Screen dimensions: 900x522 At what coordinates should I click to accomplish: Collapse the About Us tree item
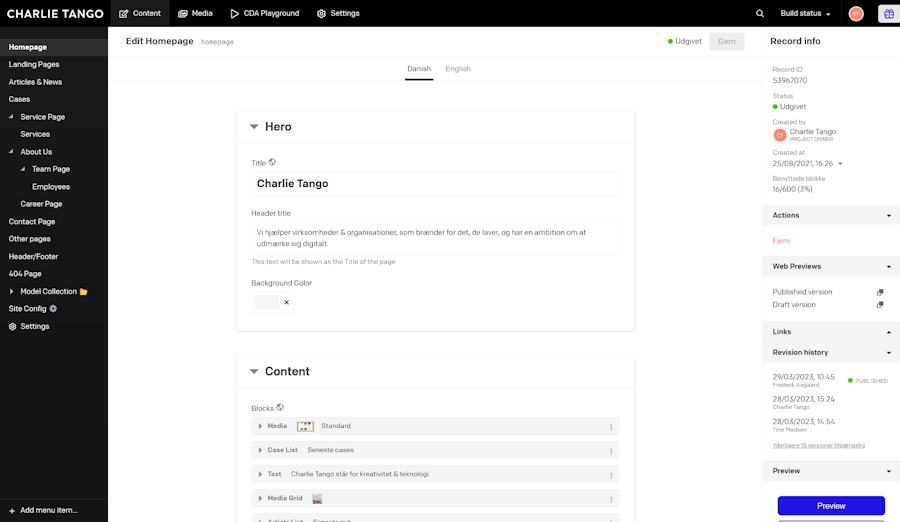[x=11, y=152]
